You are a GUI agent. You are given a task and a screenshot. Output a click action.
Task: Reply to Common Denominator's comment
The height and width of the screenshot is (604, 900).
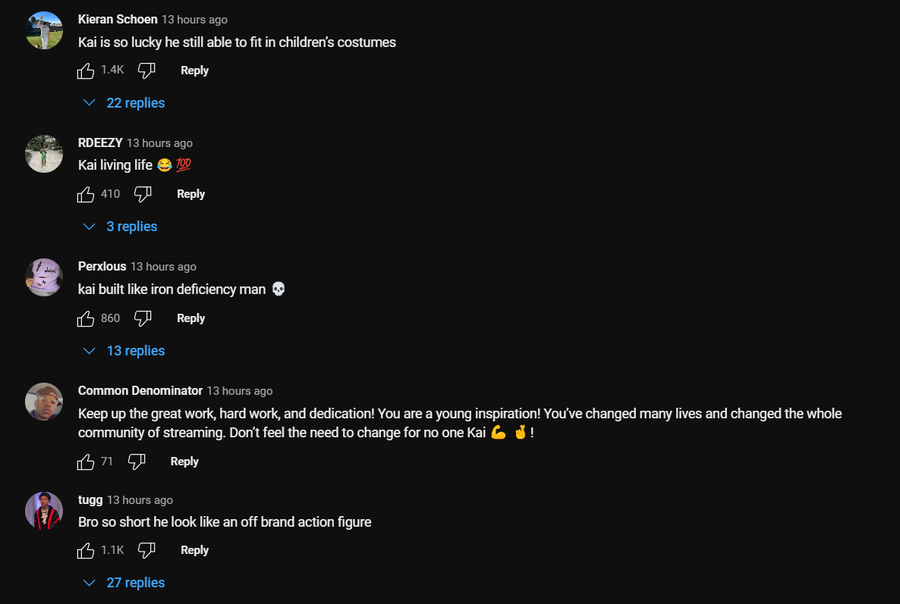[184, 461]
